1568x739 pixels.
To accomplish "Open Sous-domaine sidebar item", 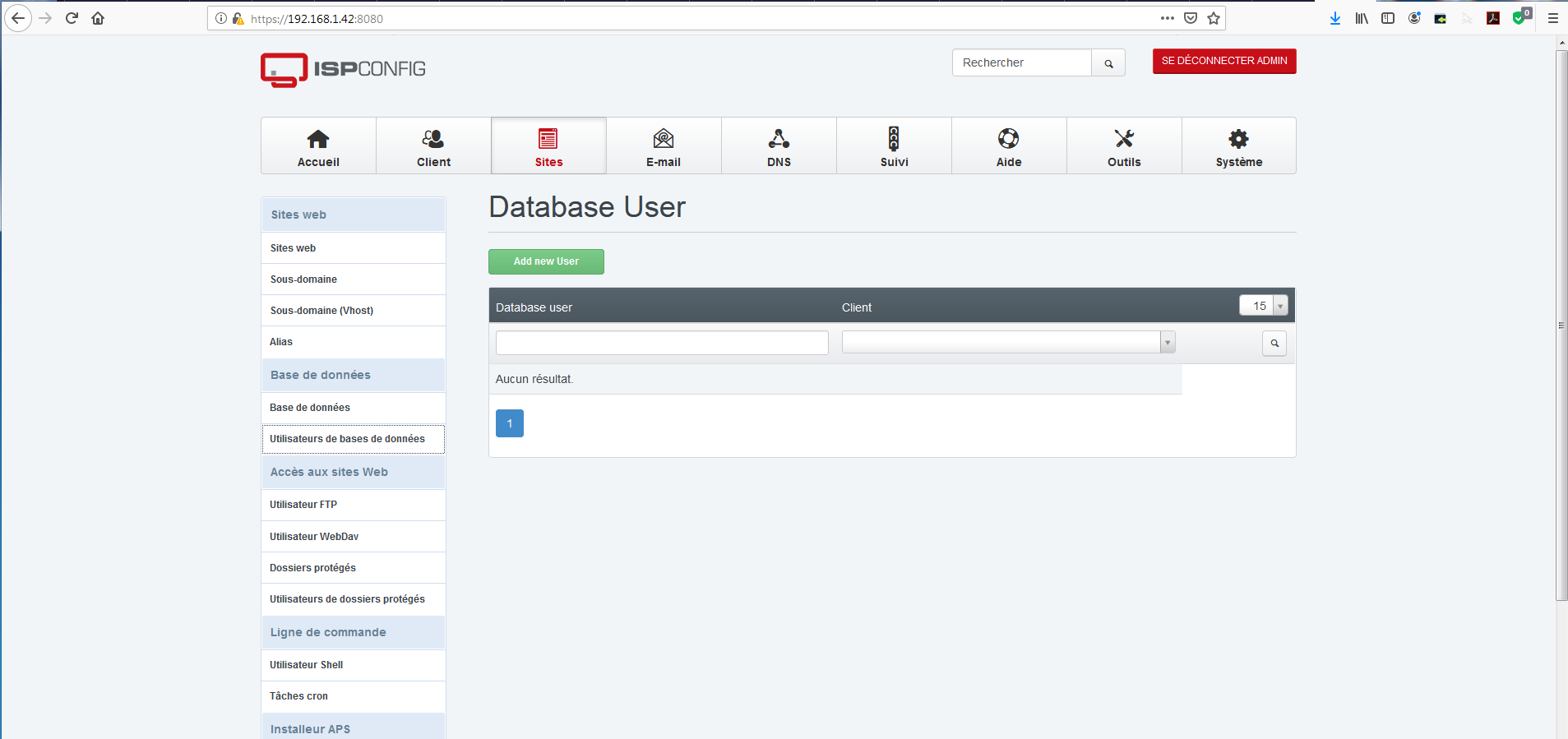I will tap(354, 279).
